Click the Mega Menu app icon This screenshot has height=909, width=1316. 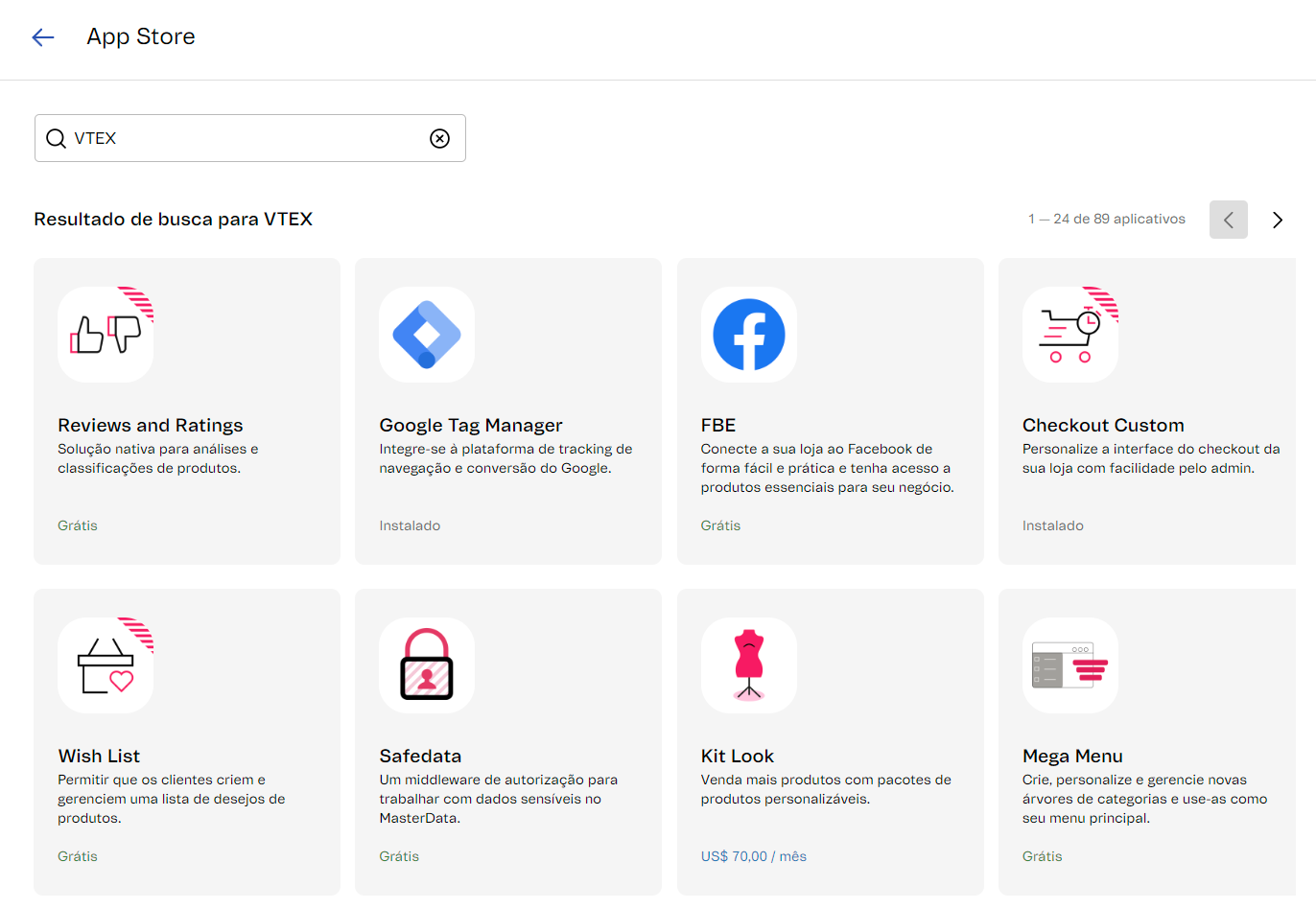[1069, 665]
